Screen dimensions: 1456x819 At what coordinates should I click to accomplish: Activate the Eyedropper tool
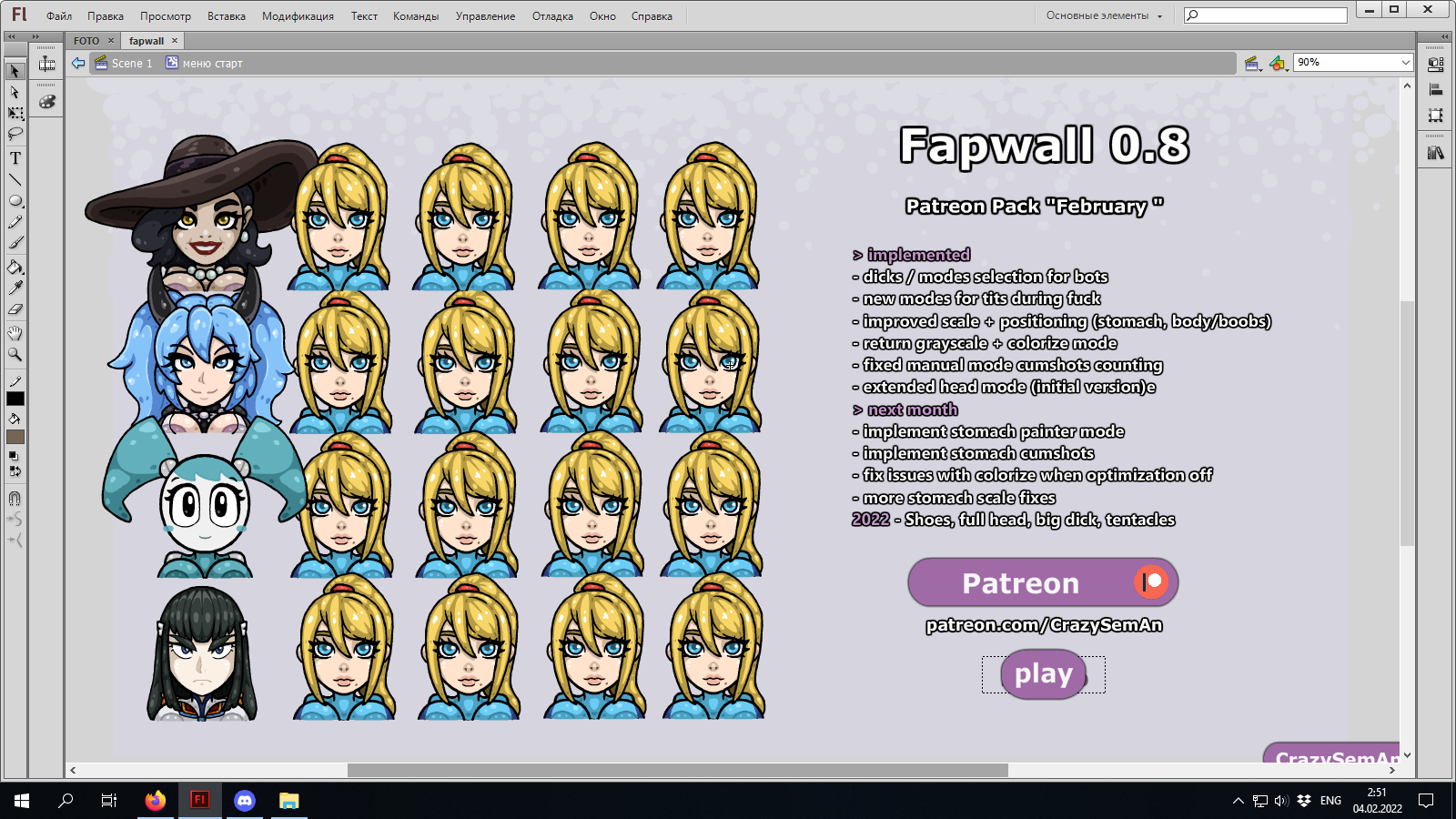(x=15, y=288)
